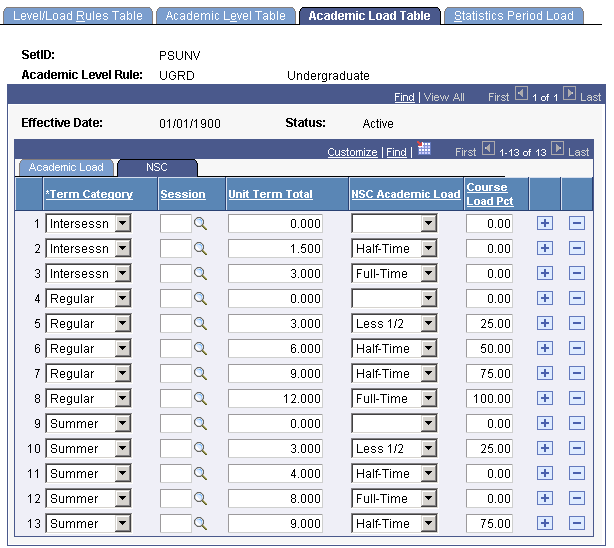This screenshot has height=548, width=614.
Task: Add a row after row 8
Action: point(545,398)
